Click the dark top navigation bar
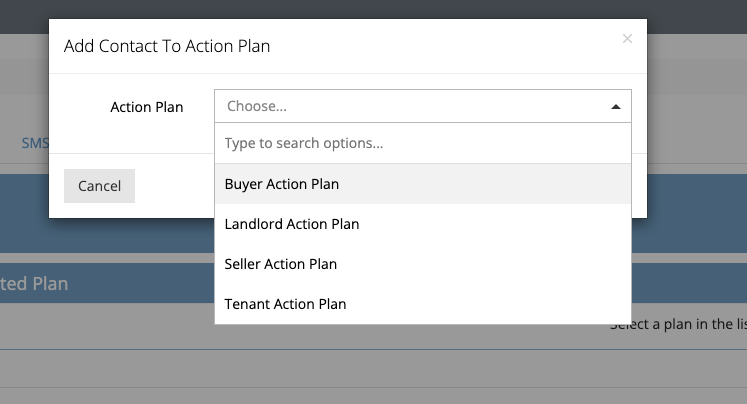The height and width of the screenshot is (404, 747). pos(373,10)
